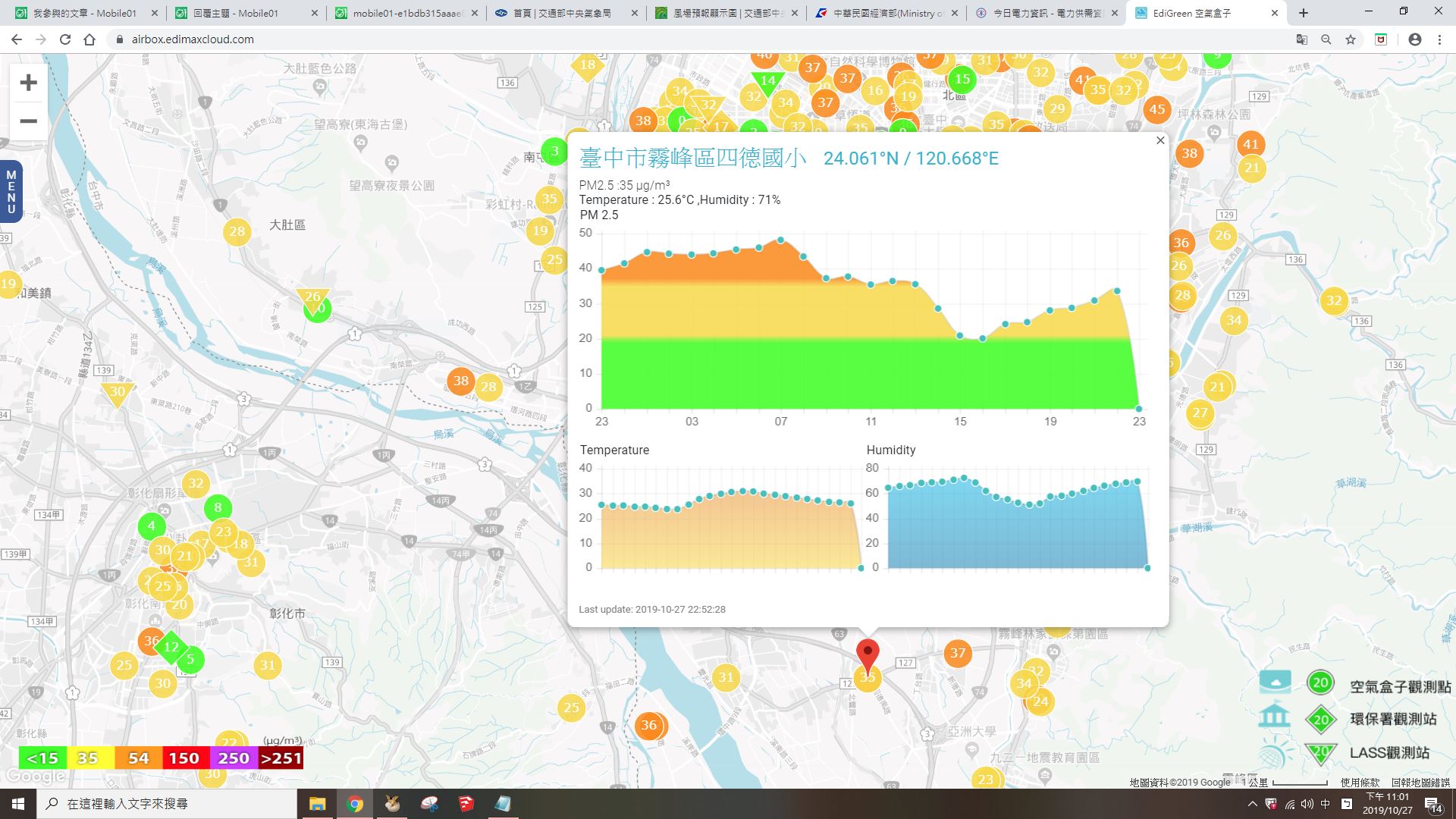
Task: Toggle 環保署觀測站 EPA station building icon
Action: [x=1274, y=716]
